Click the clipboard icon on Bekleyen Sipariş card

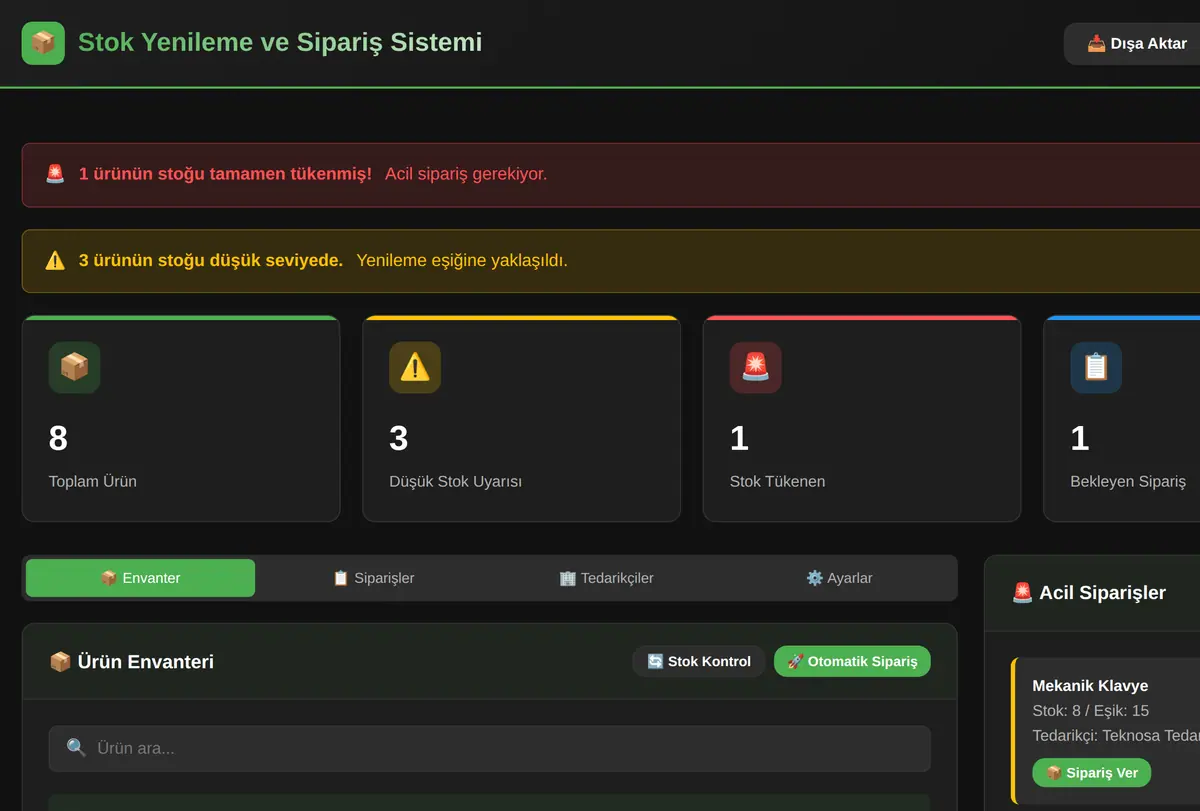[x=1096, y=368]
